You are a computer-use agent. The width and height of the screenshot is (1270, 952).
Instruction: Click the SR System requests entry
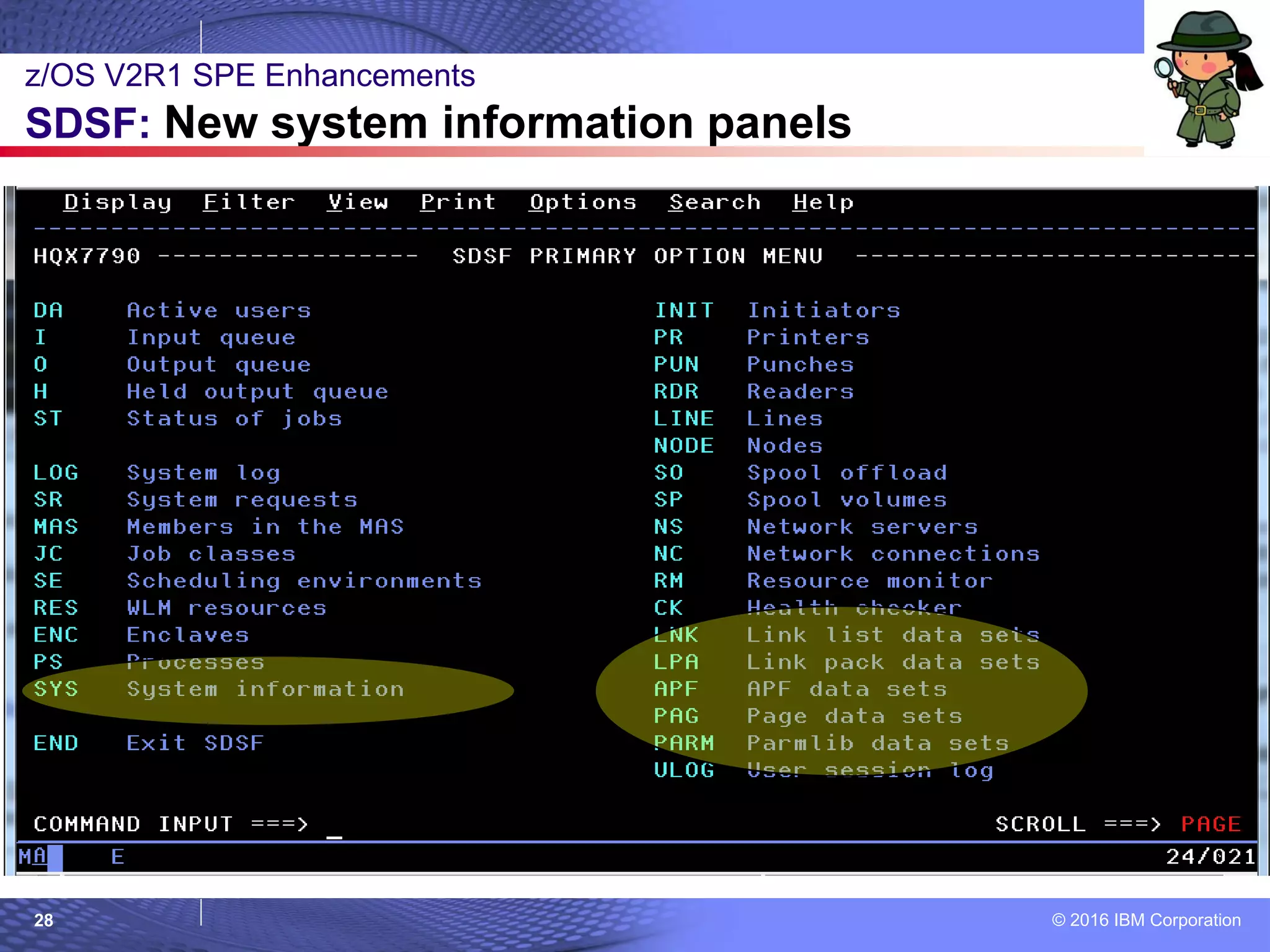[x=195, y=500]
